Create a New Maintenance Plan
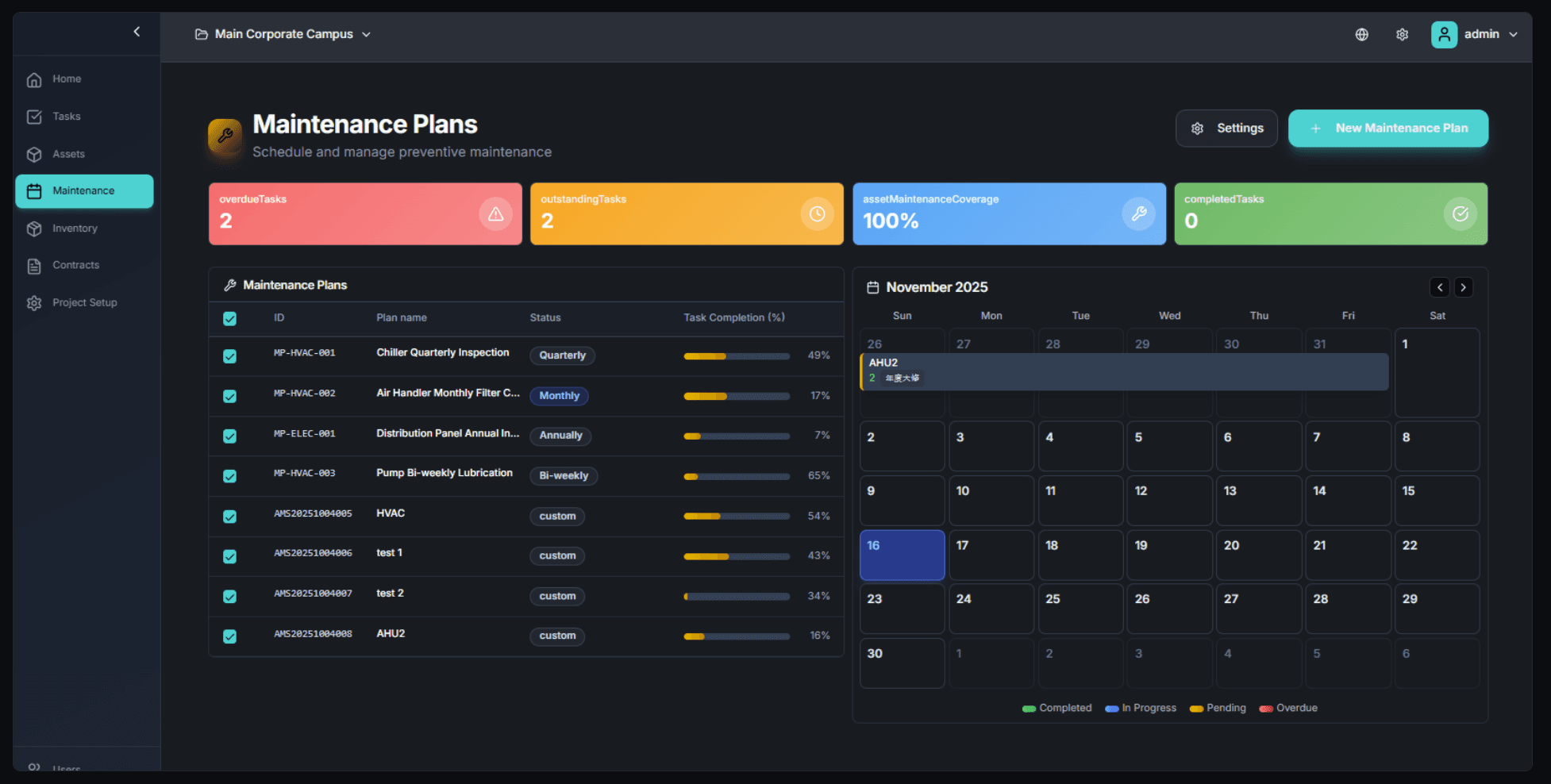This screenshot has width=1551, height=784. point(1387,128)
